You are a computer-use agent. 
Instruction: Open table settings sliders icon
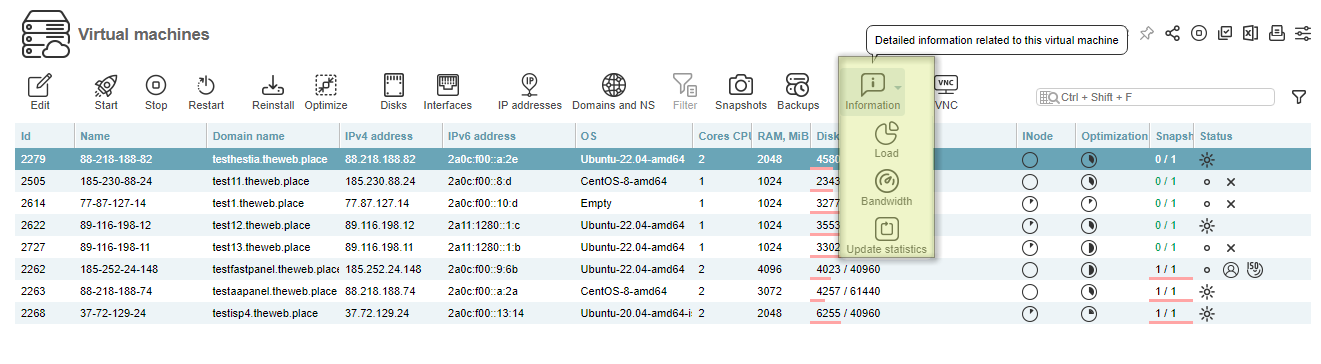coord(1302,33)
